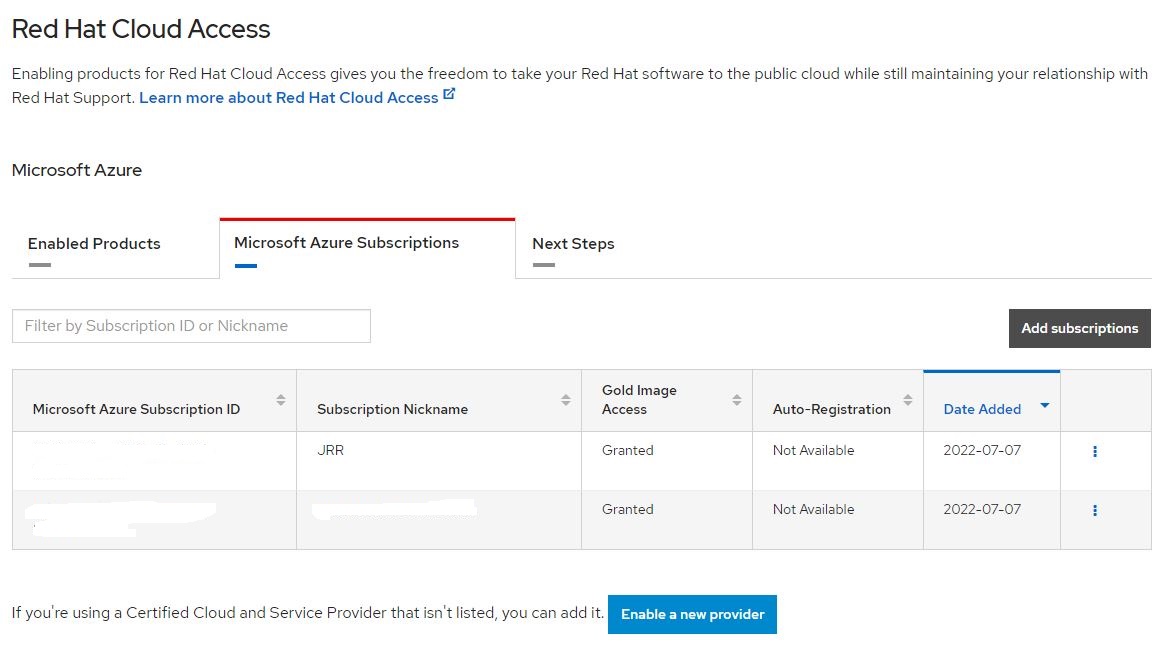This screenshot has width=1176, height=658.
Task: Select the JRR nickname cell
Action: click(x=330, y=451)
